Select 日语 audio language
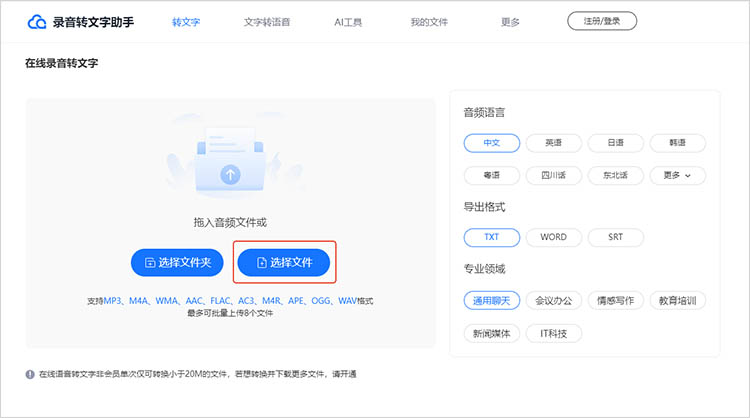The width and height of the screenshot is (750, 418). (x=616, y=143)
